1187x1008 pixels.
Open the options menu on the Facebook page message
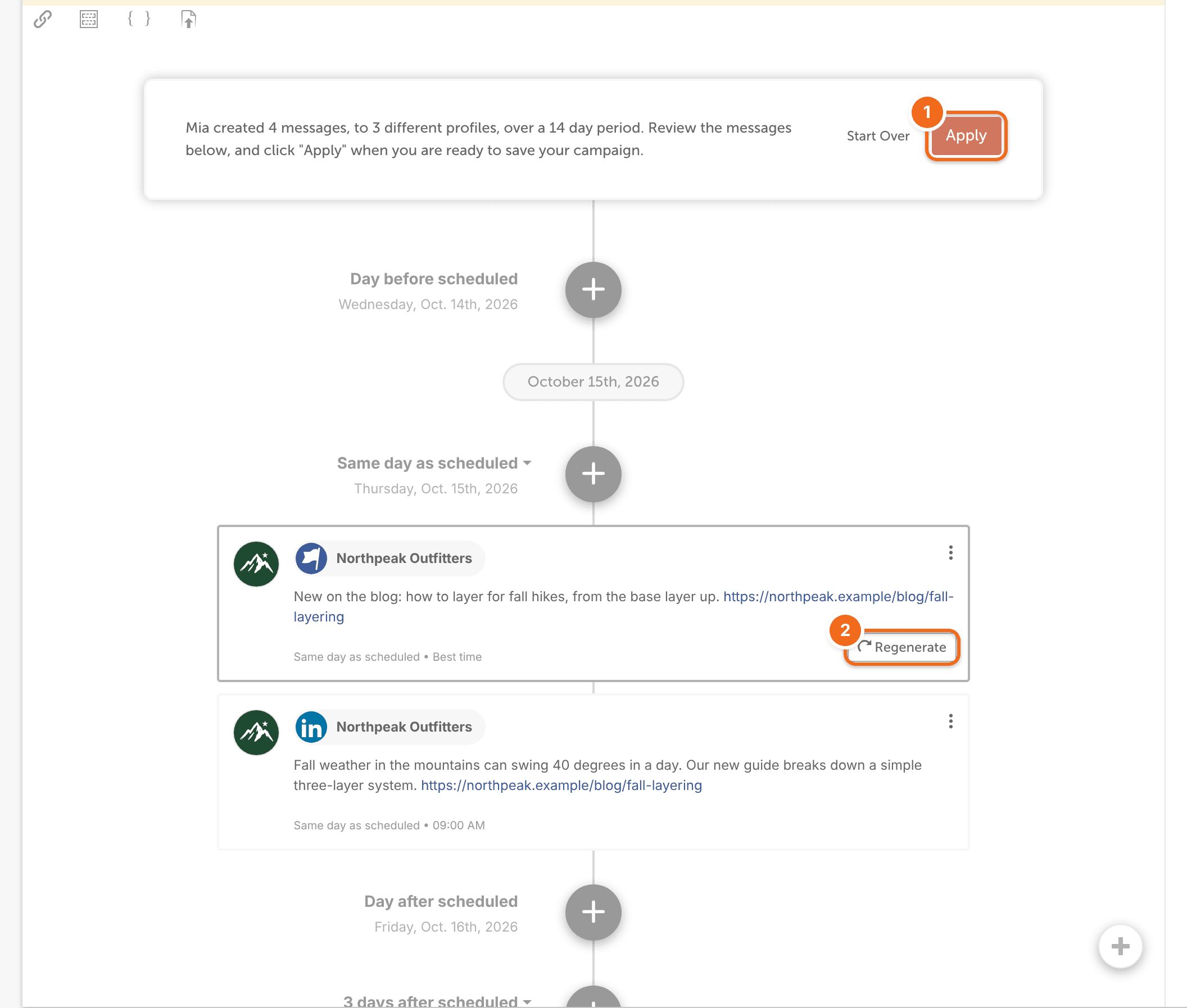click(x=950, y=552)
